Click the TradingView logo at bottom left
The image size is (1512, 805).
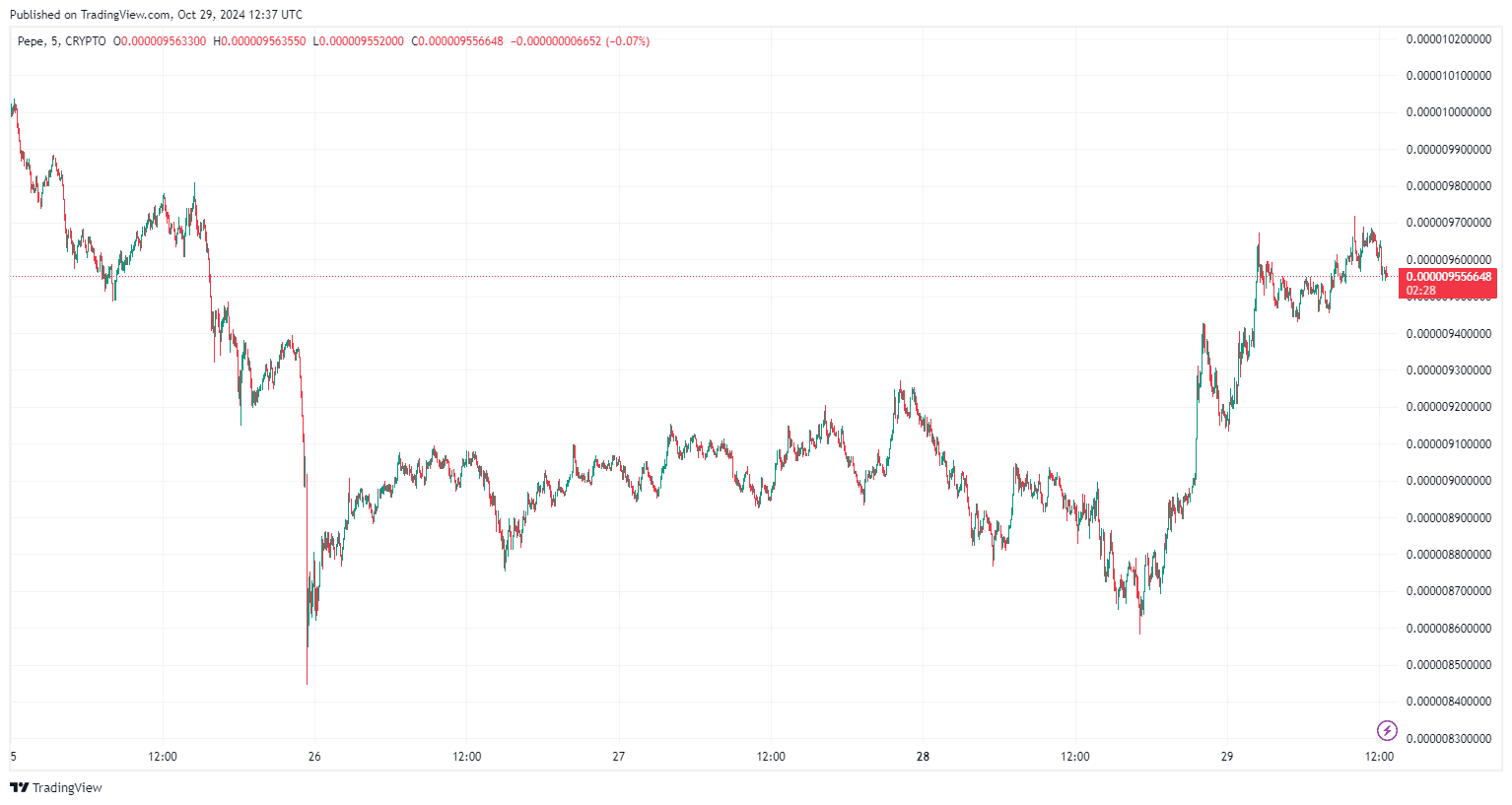click(56, 787)
